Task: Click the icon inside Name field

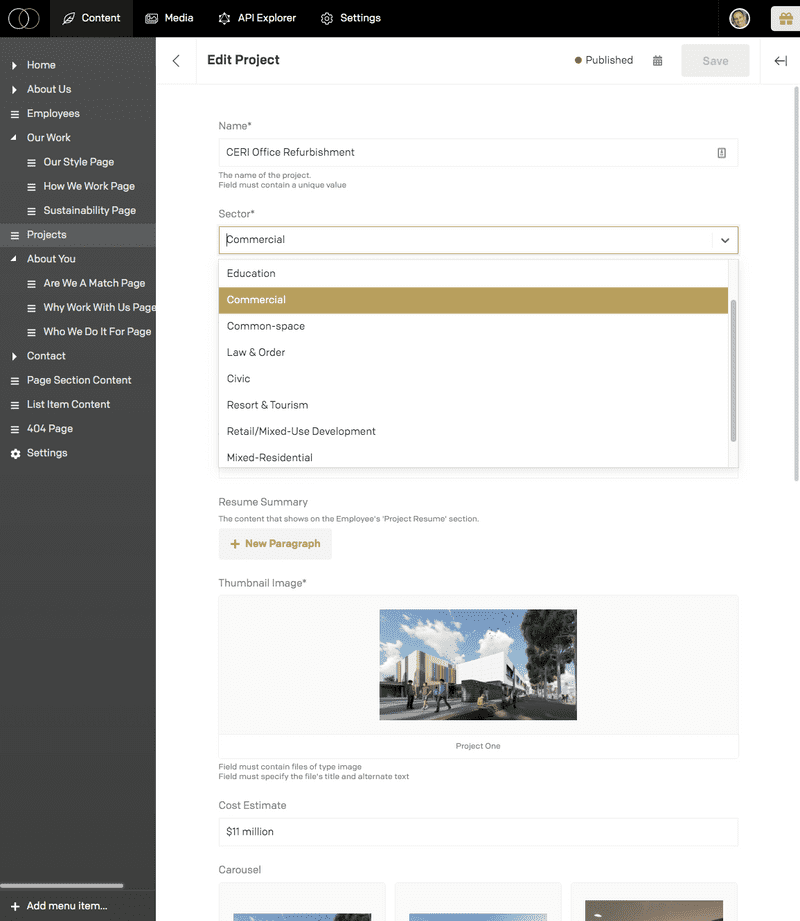Action: (721, 153)
